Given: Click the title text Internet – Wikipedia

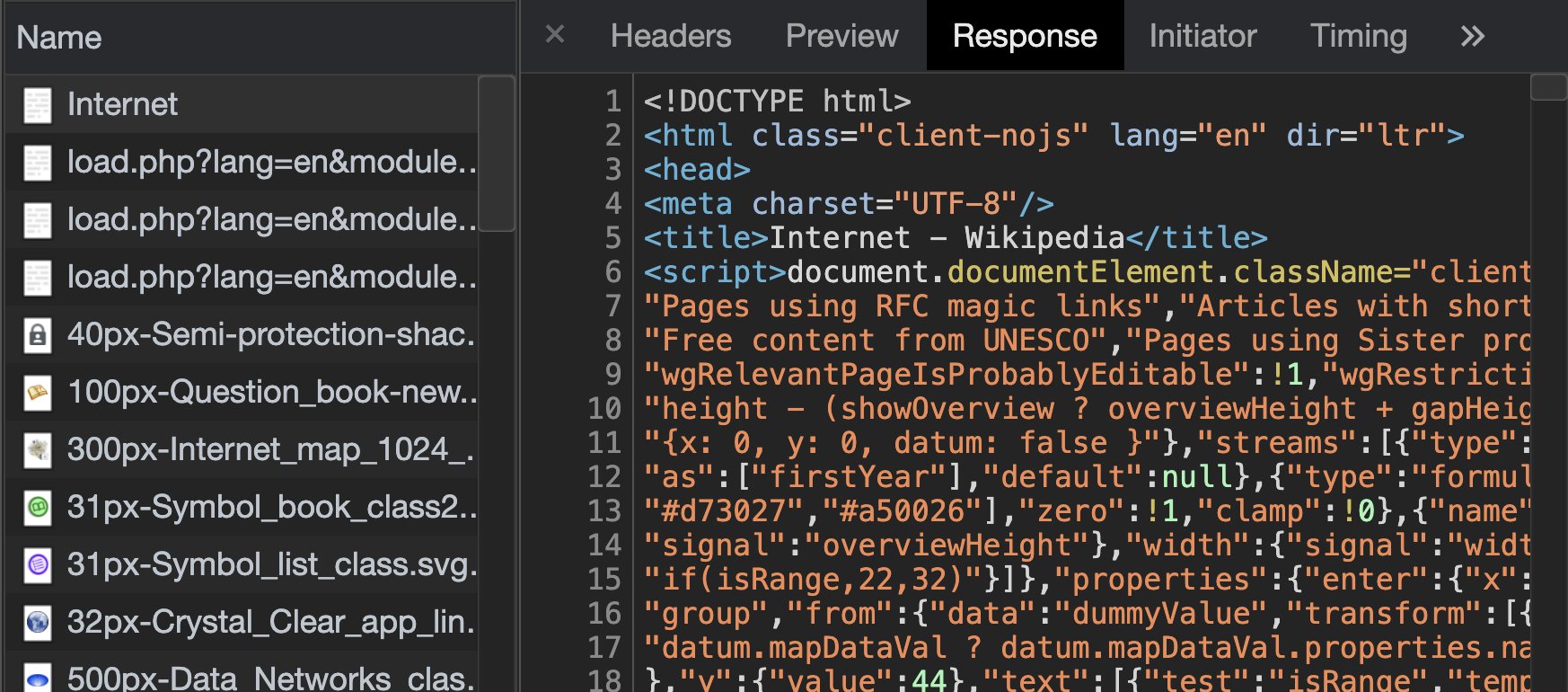Looking at the screenshot, I should pos(947,237).
